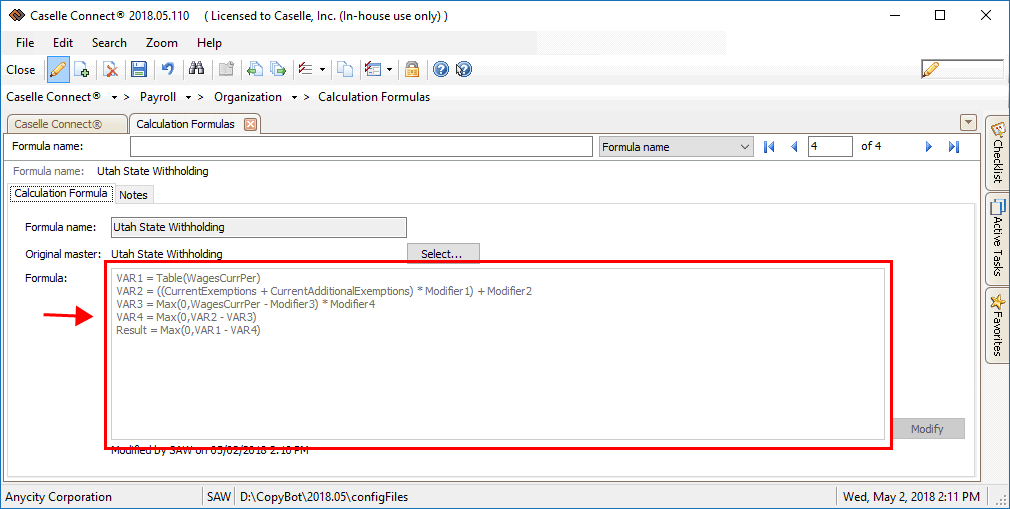Click the copy pages icon
The image size is (1010, 509).
[345, 69]
